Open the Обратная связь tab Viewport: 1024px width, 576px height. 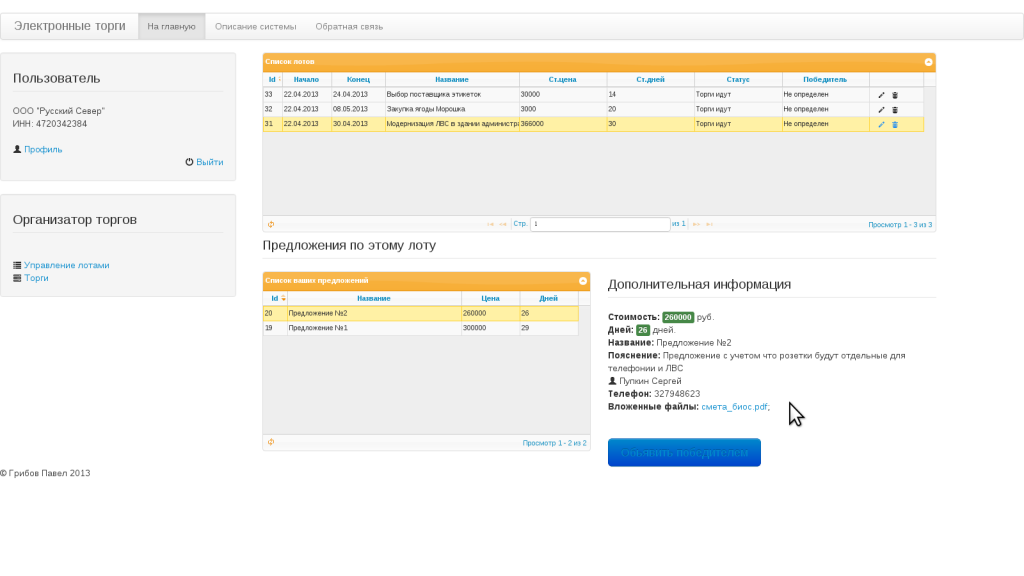pyautogui.click(x=349, y=26)
